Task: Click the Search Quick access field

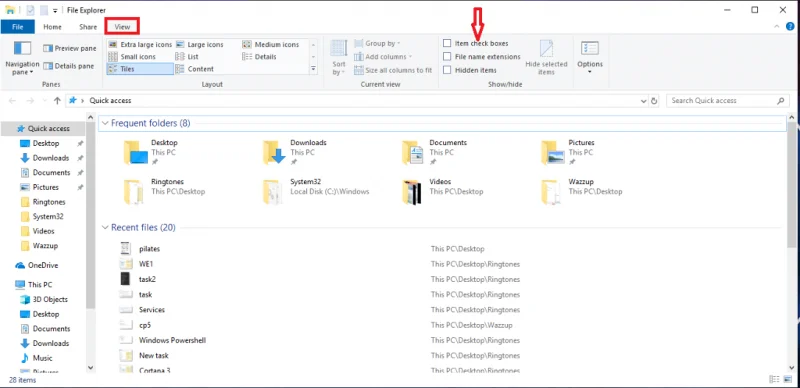Action: 728,101
